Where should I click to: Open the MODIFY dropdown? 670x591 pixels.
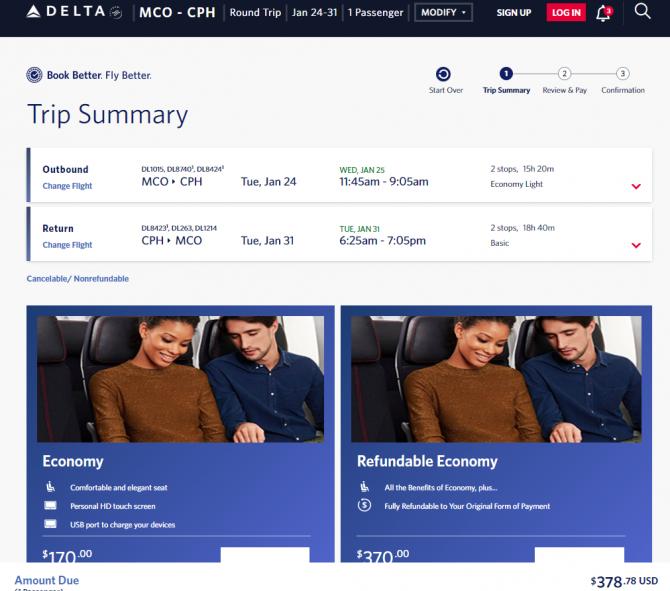[443, 12]
